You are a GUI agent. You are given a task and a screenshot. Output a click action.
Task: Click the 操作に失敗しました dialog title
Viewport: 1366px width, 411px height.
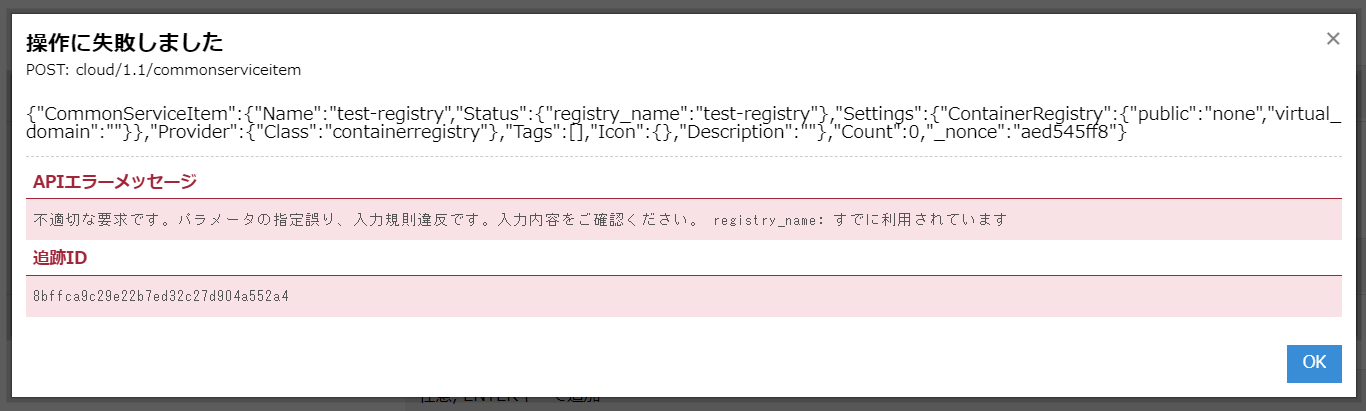pos(124,42)
